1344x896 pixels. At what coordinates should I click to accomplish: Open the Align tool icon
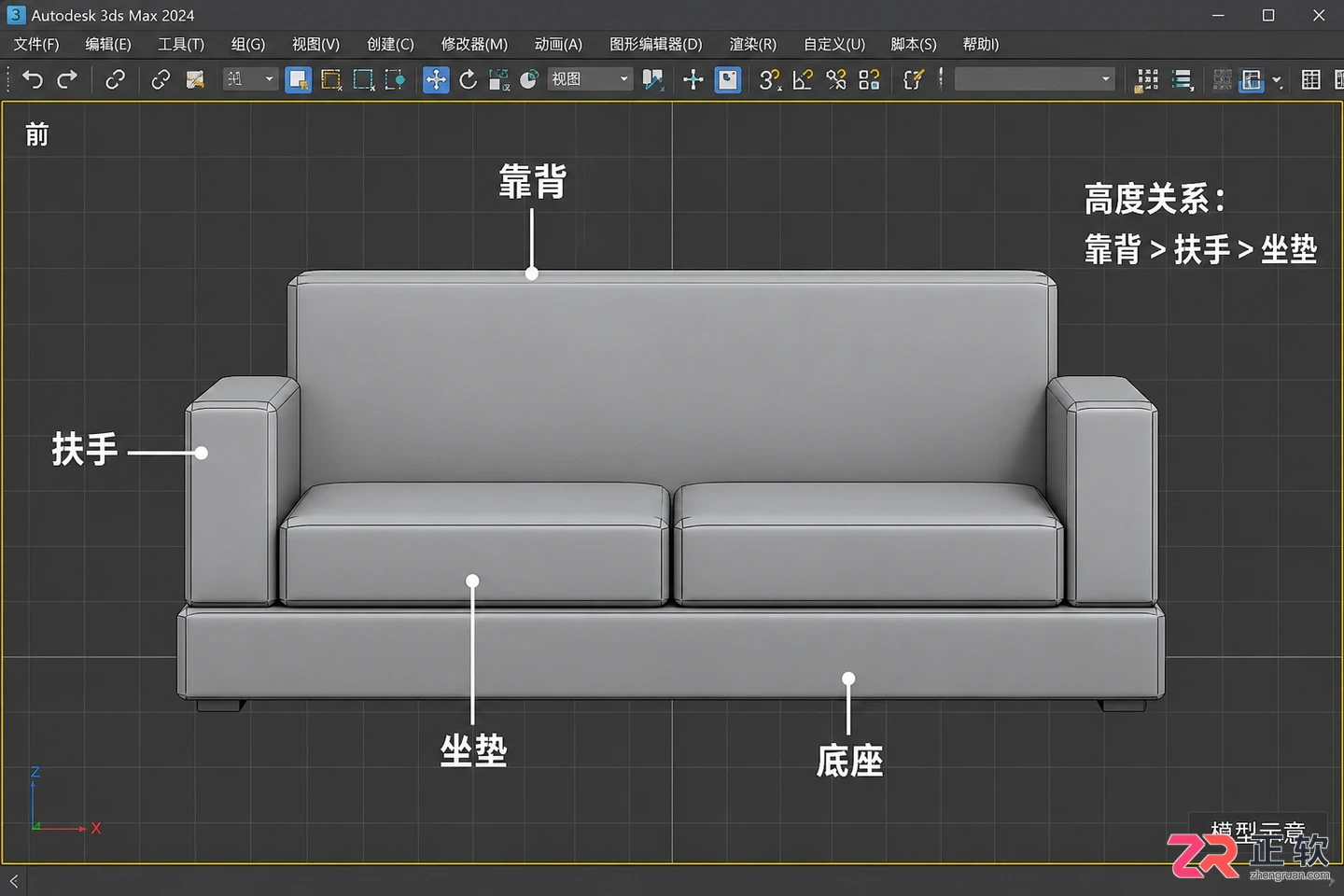(x=1183, y=79)
